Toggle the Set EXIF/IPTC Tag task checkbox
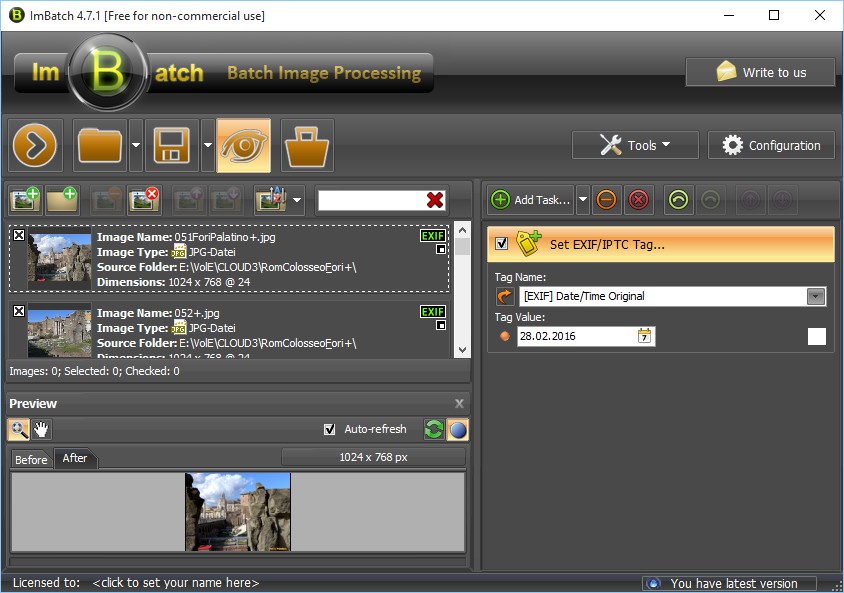 click(x=502, y=244)
